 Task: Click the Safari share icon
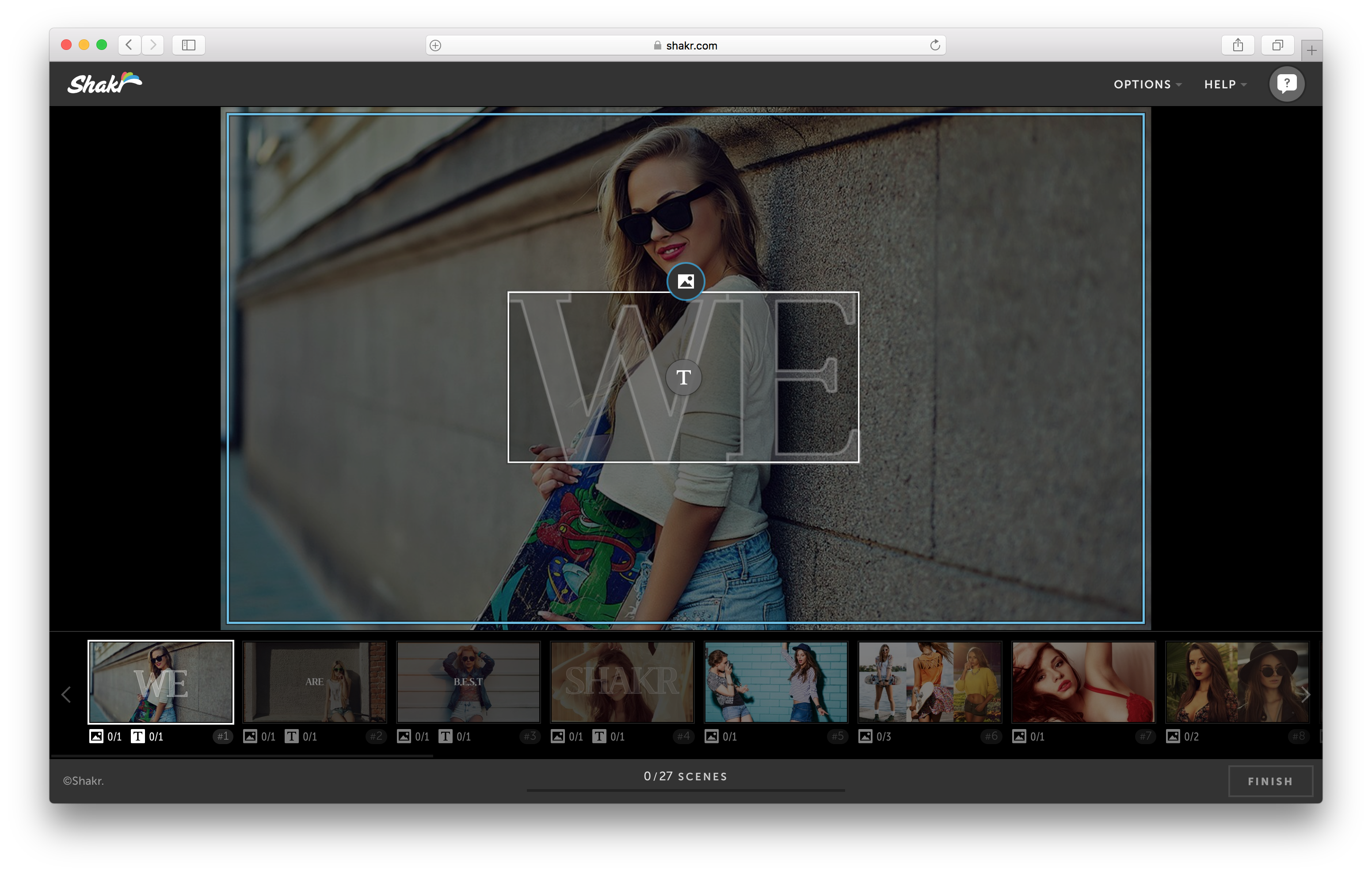point(1238,45)
